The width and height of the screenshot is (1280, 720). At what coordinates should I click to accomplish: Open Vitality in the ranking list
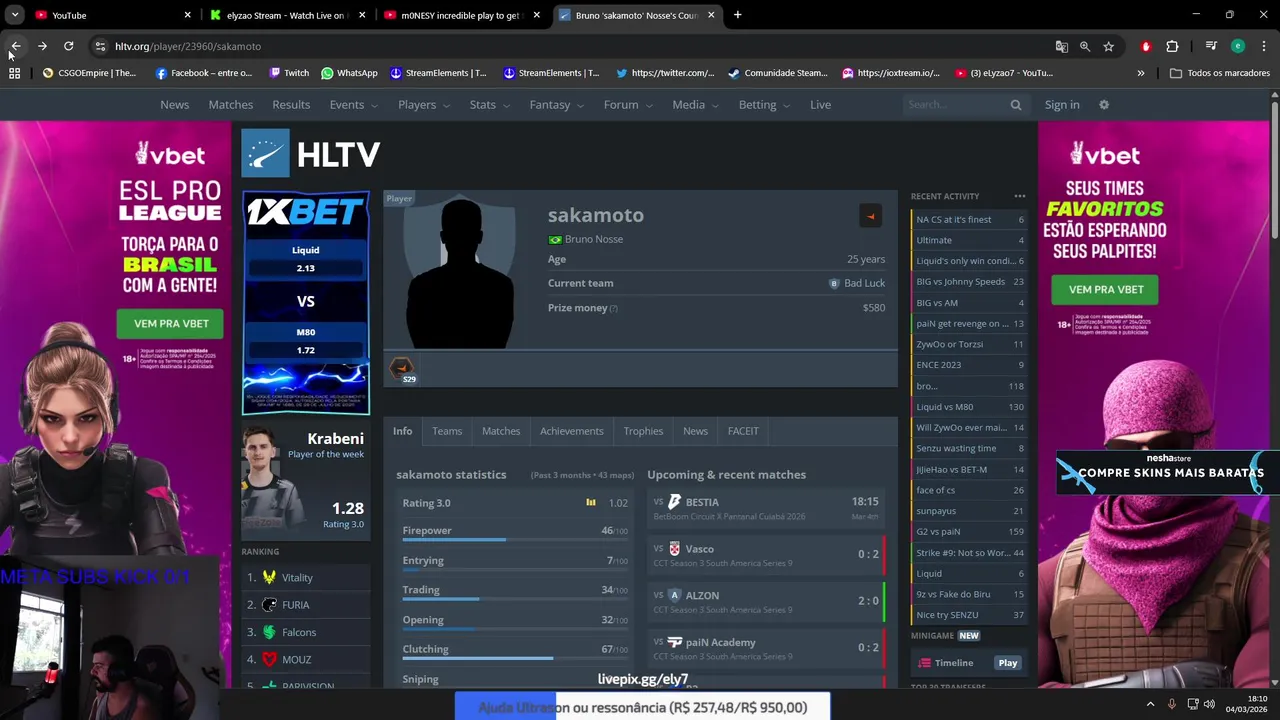[297, 578]
